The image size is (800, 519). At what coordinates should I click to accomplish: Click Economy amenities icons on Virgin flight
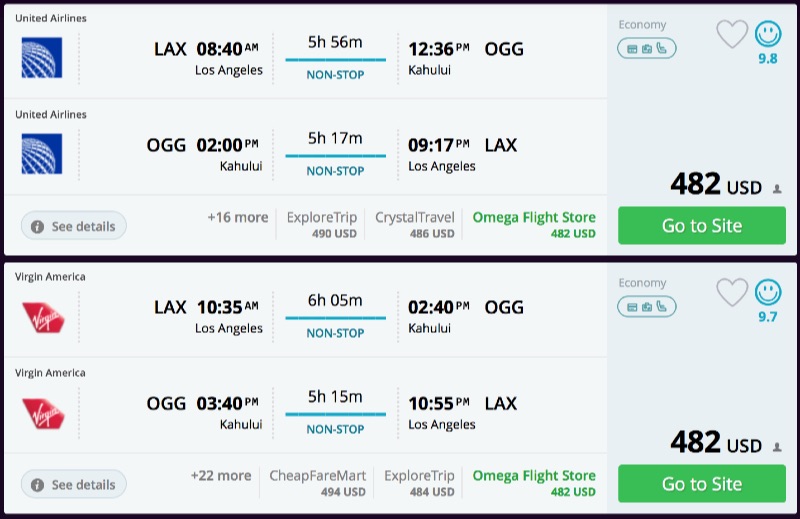(x=647, y=305)
